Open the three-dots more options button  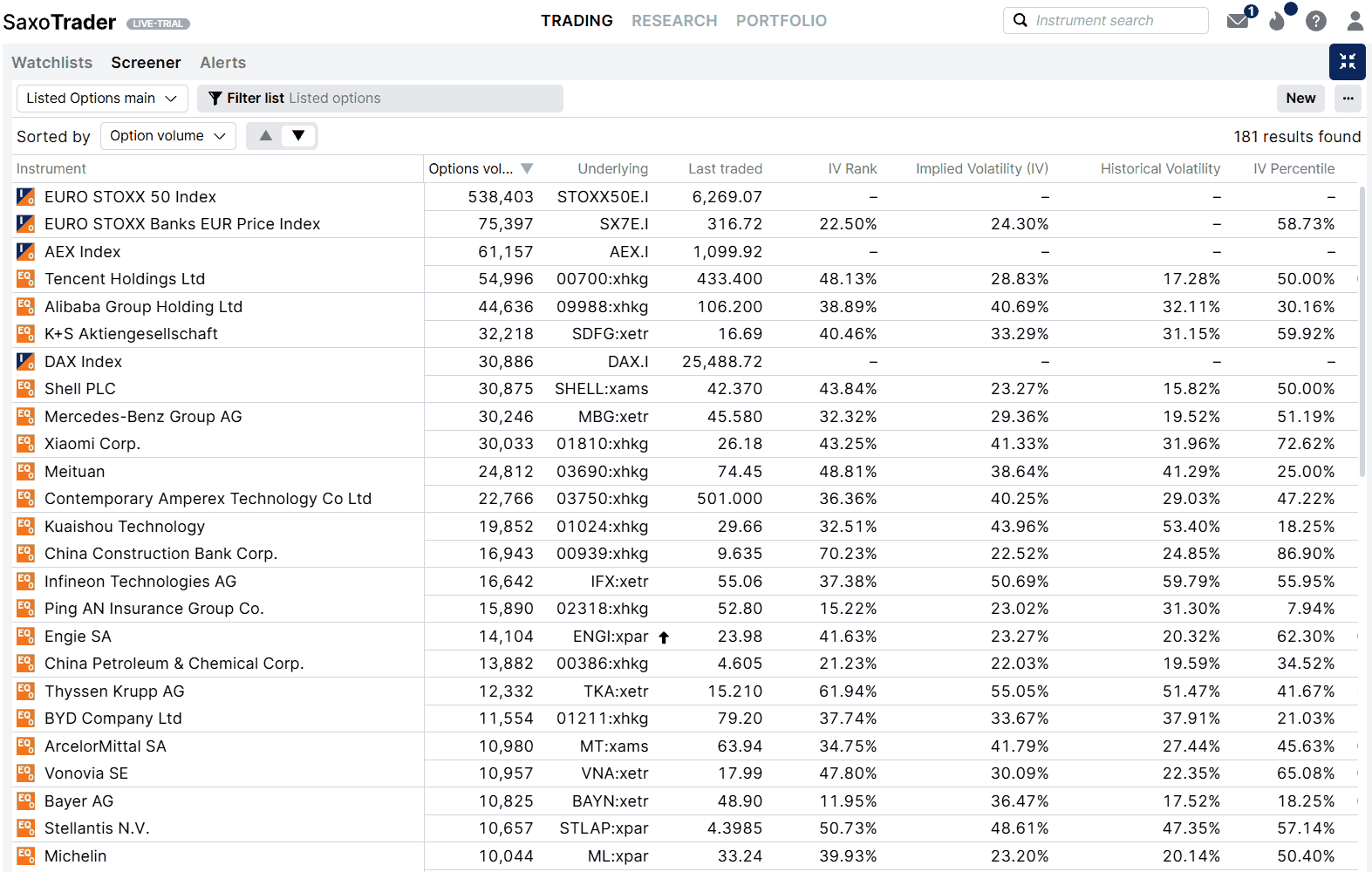tap(1348, 99)
